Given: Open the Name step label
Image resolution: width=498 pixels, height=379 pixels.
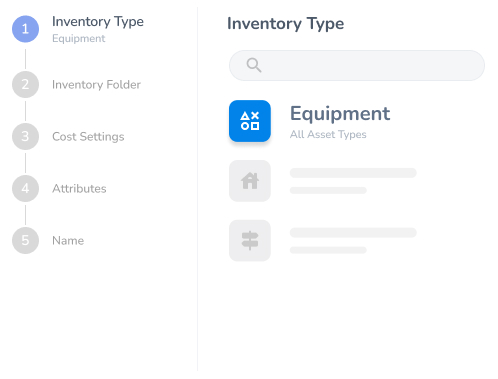Looking at the screenshot, I should (68, 241).
